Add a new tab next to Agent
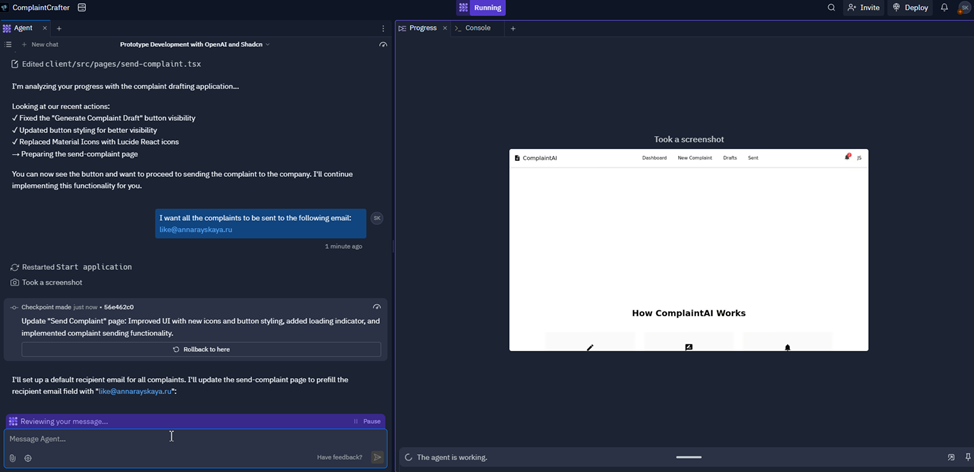The width and height of the screenshot is (974, 472). pyautogui.click(x=59, y=28)
